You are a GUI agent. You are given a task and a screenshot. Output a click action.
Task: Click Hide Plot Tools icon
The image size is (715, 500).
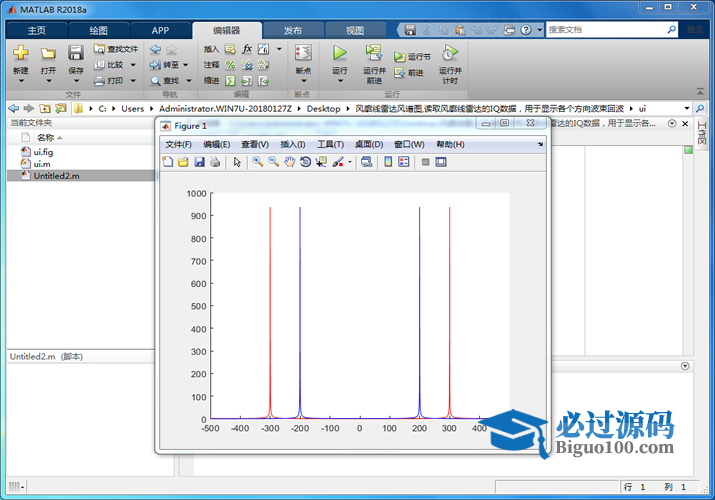[425, 162]
